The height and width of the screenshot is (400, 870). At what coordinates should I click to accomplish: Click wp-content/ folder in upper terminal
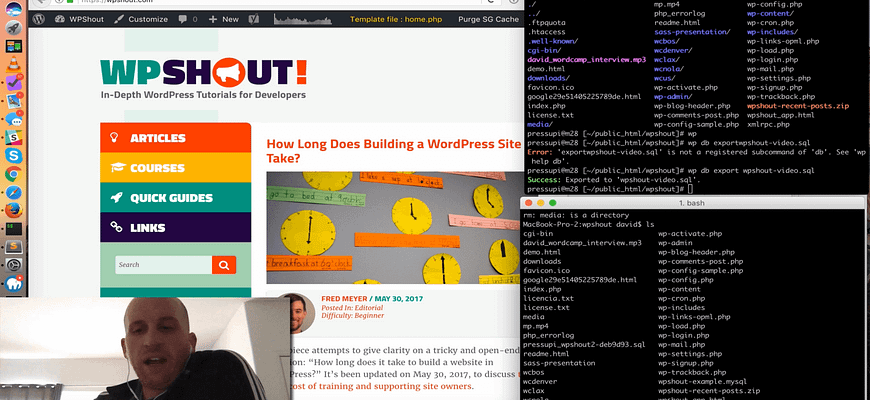(770, 13)
